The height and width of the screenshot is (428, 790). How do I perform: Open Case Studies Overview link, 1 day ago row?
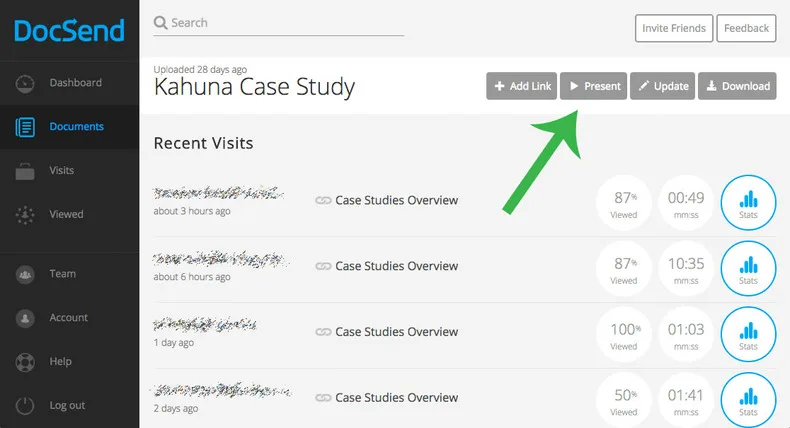click(x=397, y=332)
